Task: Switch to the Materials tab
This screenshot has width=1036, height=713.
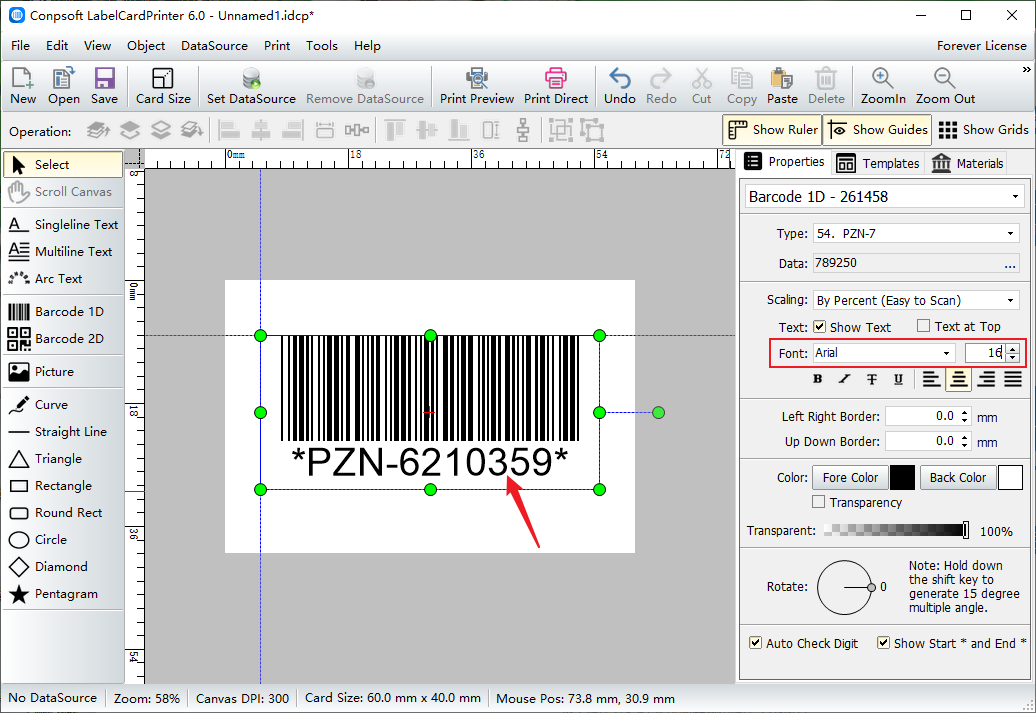Action: coord(967,163)
